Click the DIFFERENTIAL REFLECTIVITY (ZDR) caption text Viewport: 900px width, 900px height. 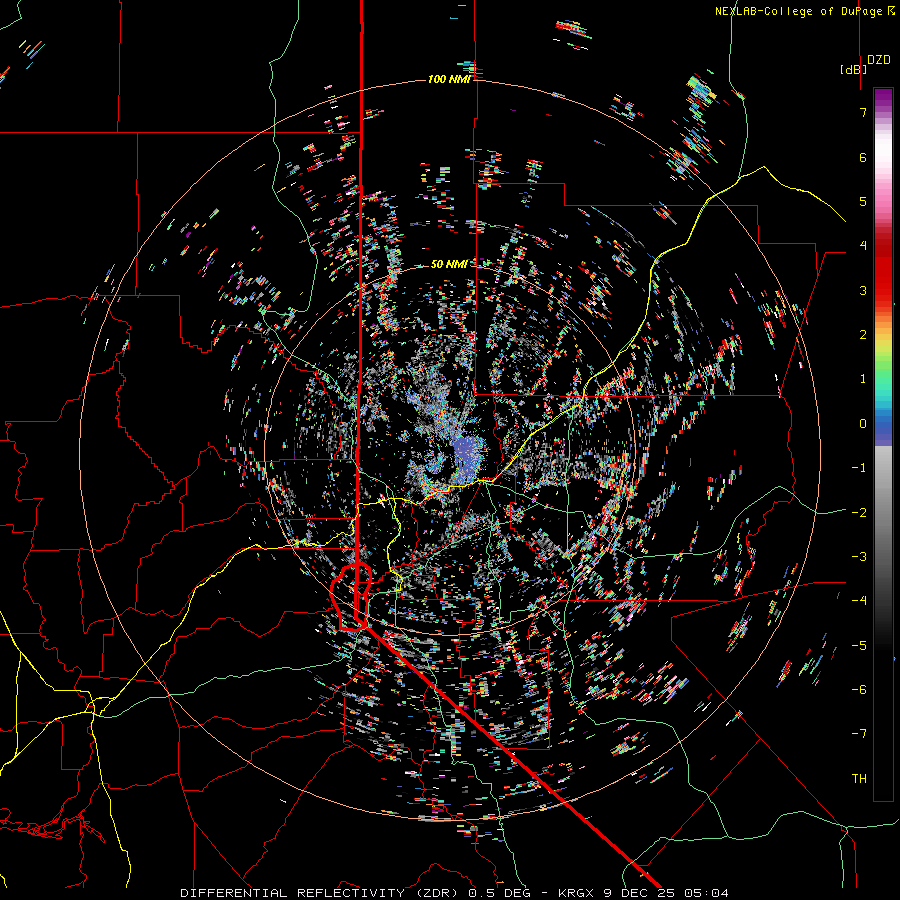(x=320, y=893)
